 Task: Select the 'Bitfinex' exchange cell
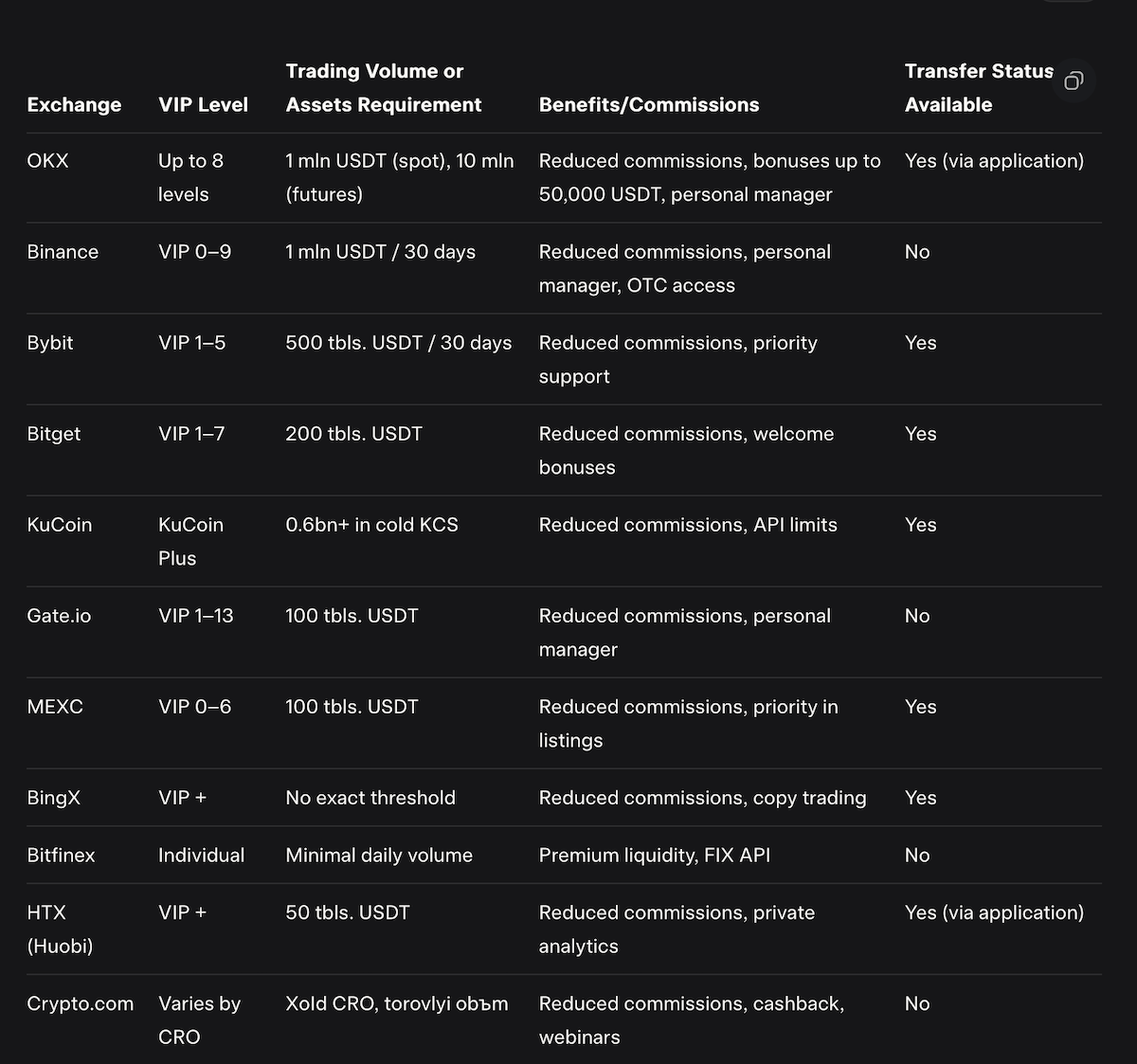click(x=62, y=856)
